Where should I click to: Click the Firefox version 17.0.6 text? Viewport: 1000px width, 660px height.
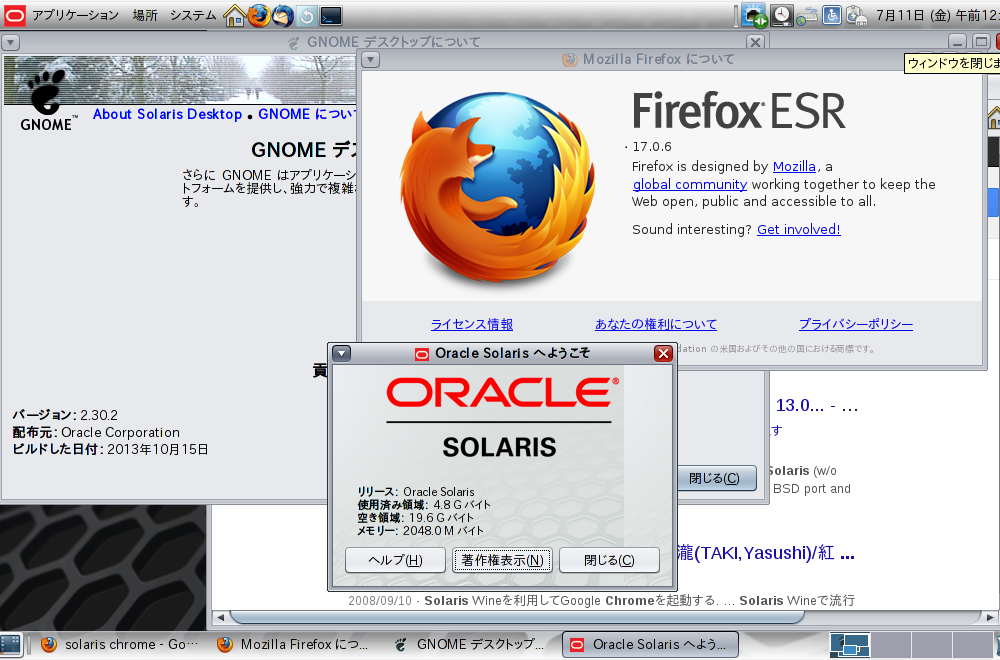[x=652, y=147]
